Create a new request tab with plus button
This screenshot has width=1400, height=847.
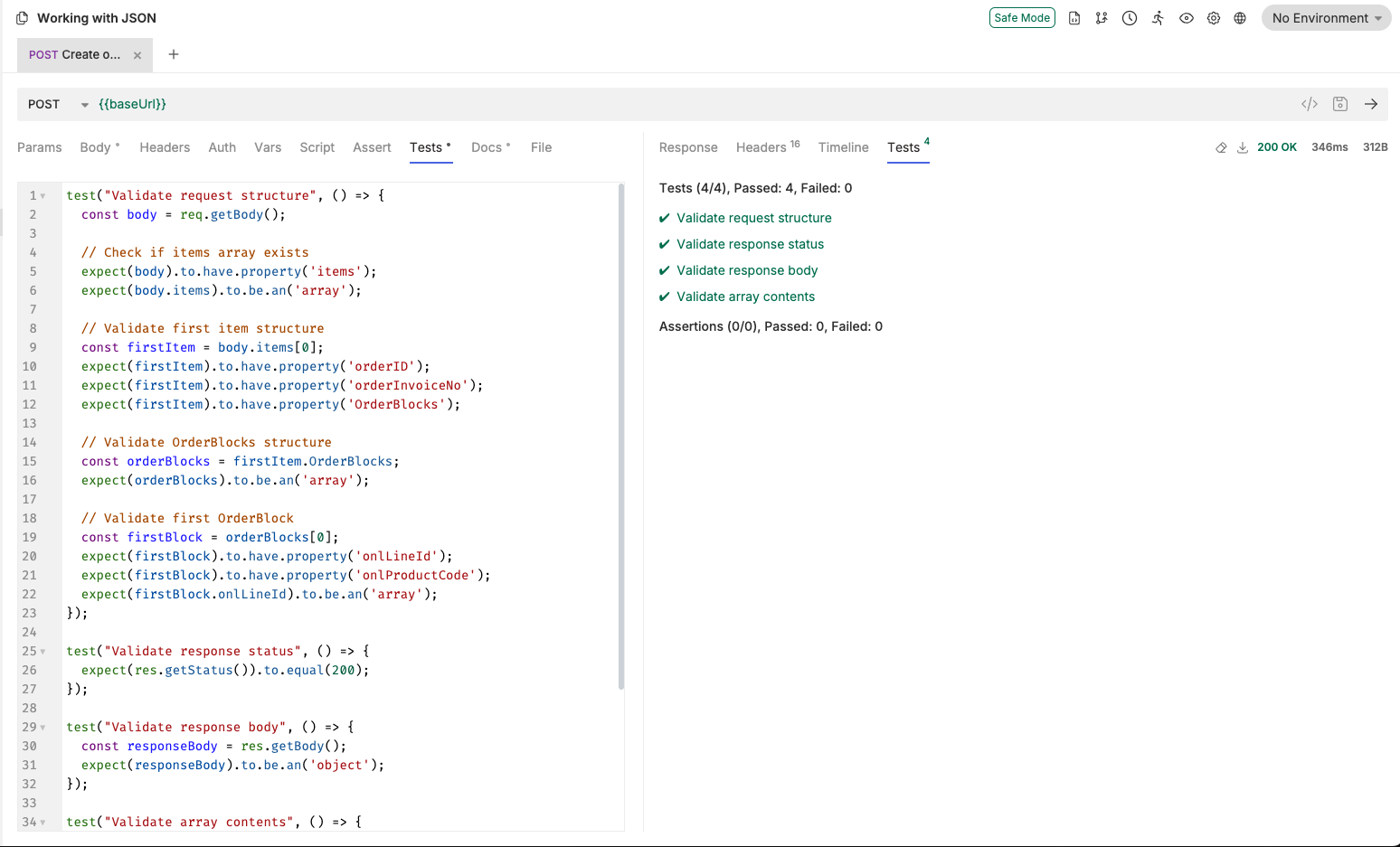click(x=174, y=54)
